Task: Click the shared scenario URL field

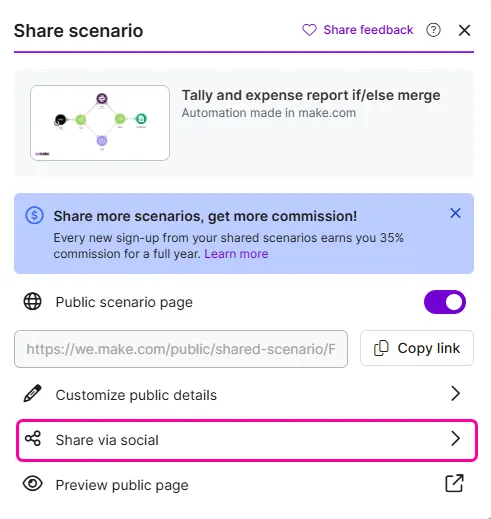Action: coord(181,349)
